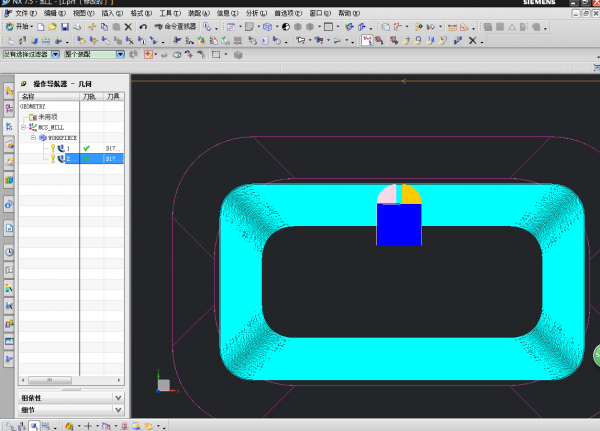Click the 刀轨 column header
This screenshot has width=600, height=431.
89,96
